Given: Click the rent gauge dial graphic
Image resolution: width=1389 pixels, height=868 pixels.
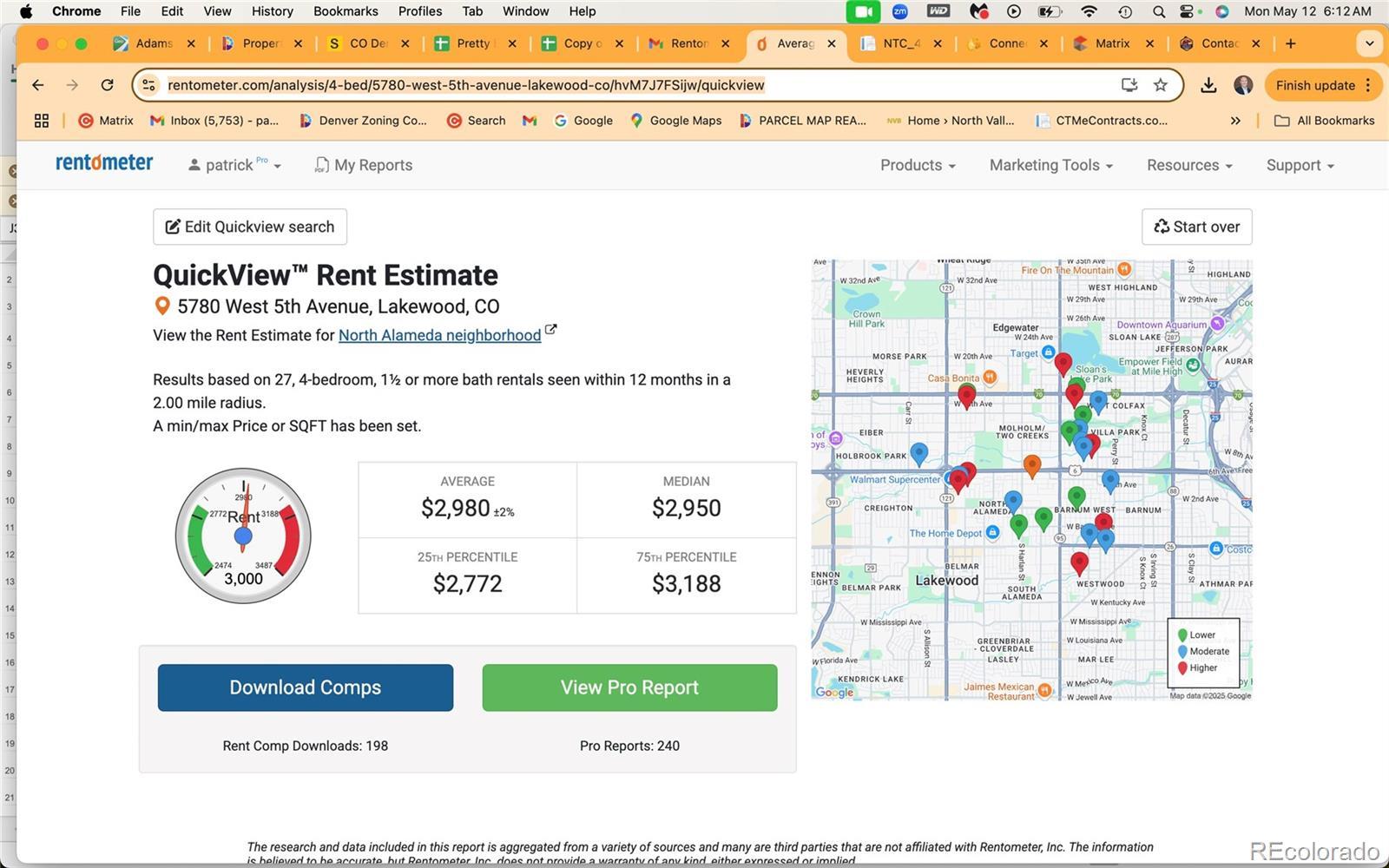Looking at the screenshot, I should click(243, 536).
